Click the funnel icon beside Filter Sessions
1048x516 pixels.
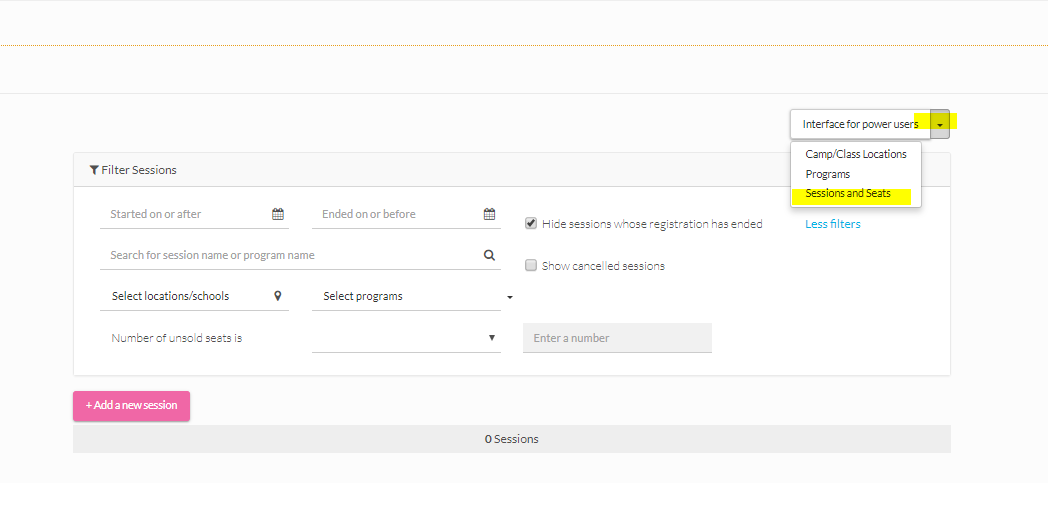(x=94, y=170)
